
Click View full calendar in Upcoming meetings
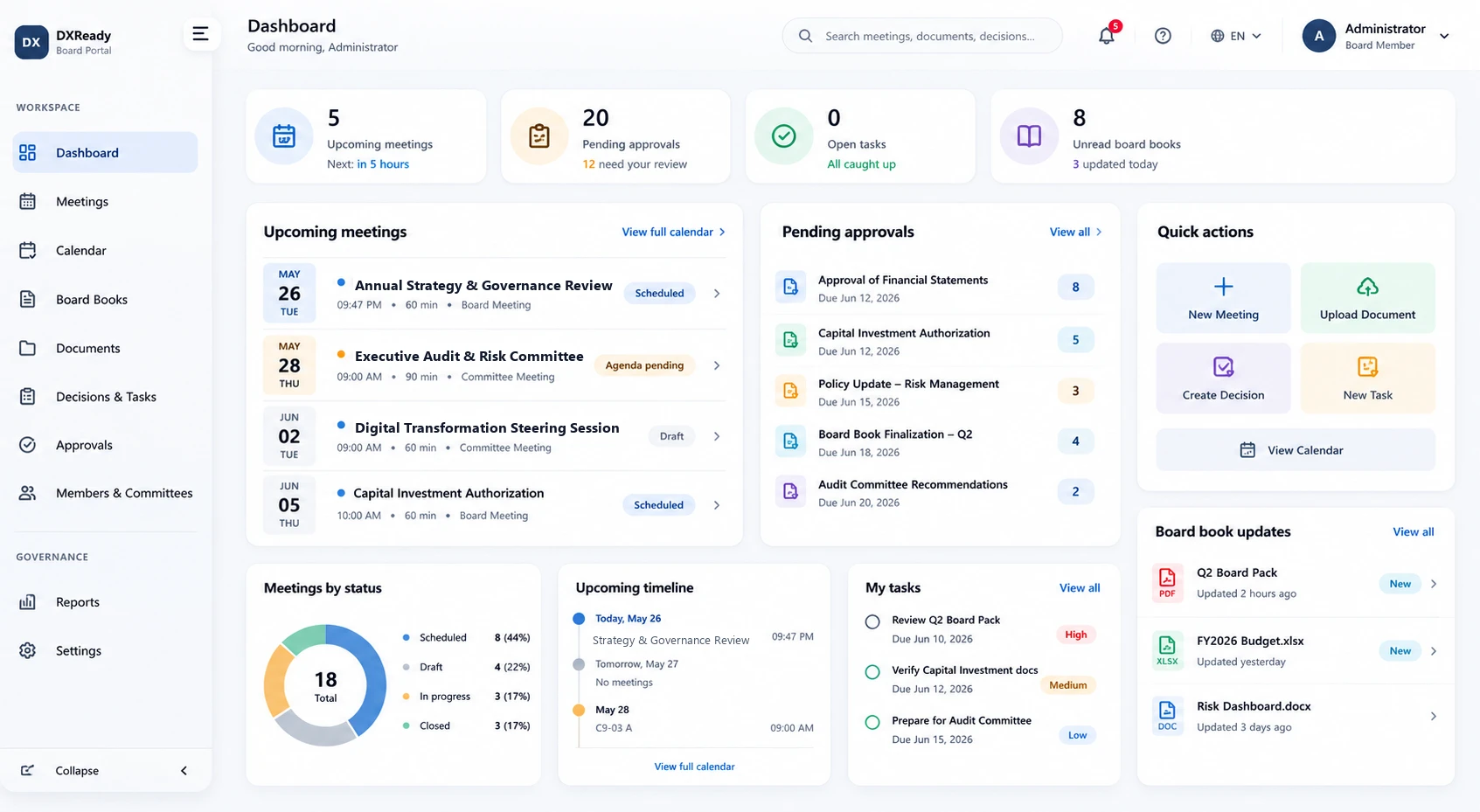tap(673, 232)
